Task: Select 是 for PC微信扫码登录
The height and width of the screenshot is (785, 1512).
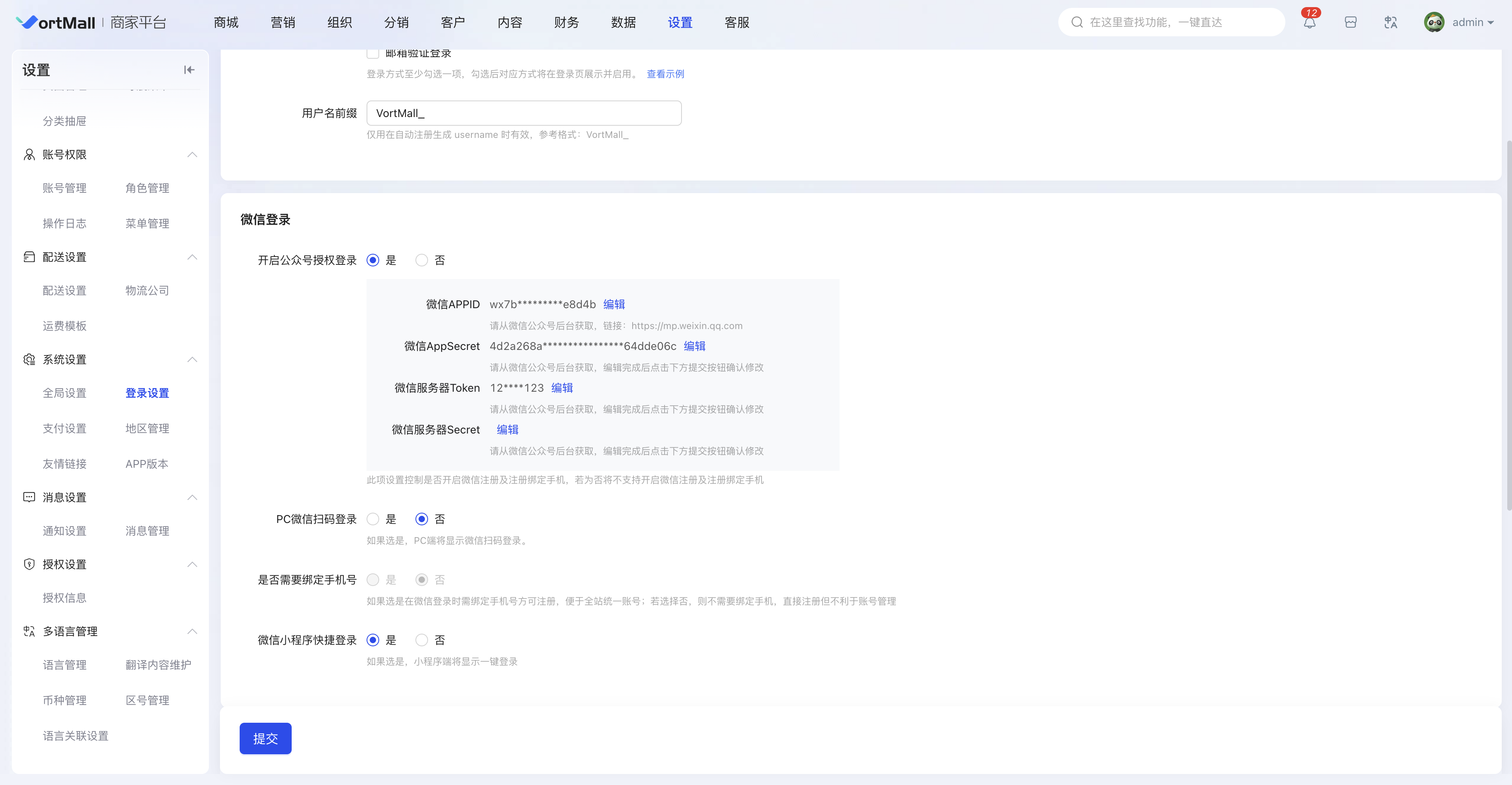Action: (373, 519)
